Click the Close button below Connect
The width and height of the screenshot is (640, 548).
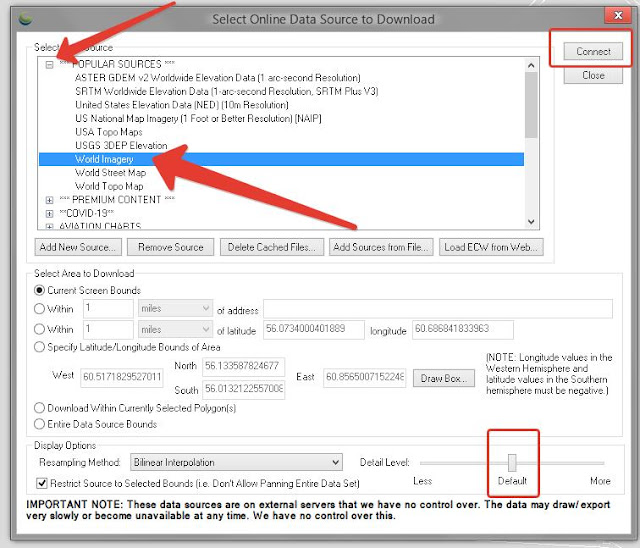click(593, 75)
